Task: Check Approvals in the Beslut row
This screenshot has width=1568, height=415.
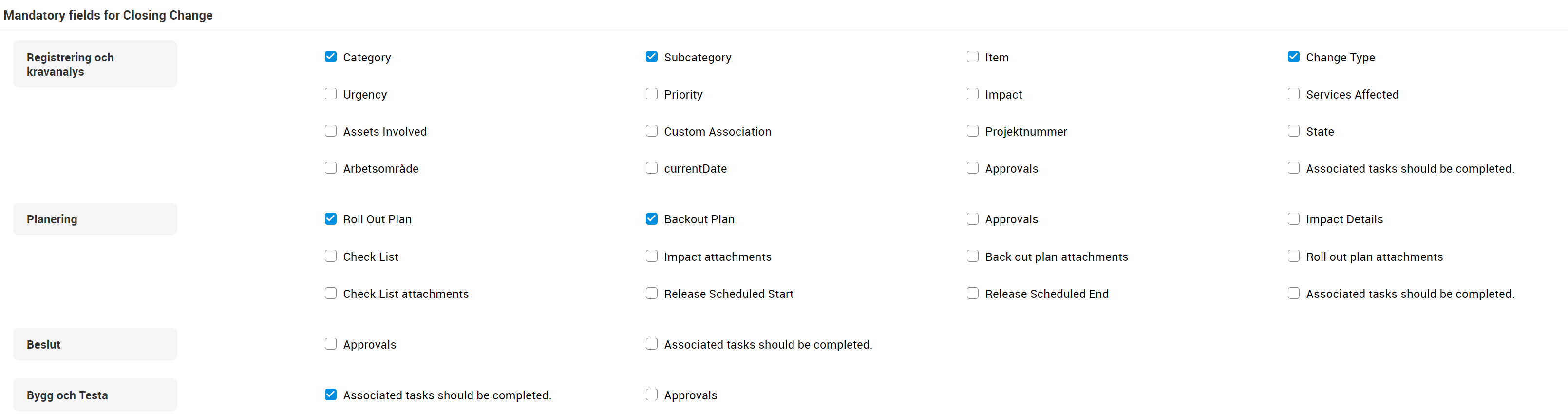Action: (331, 344)
